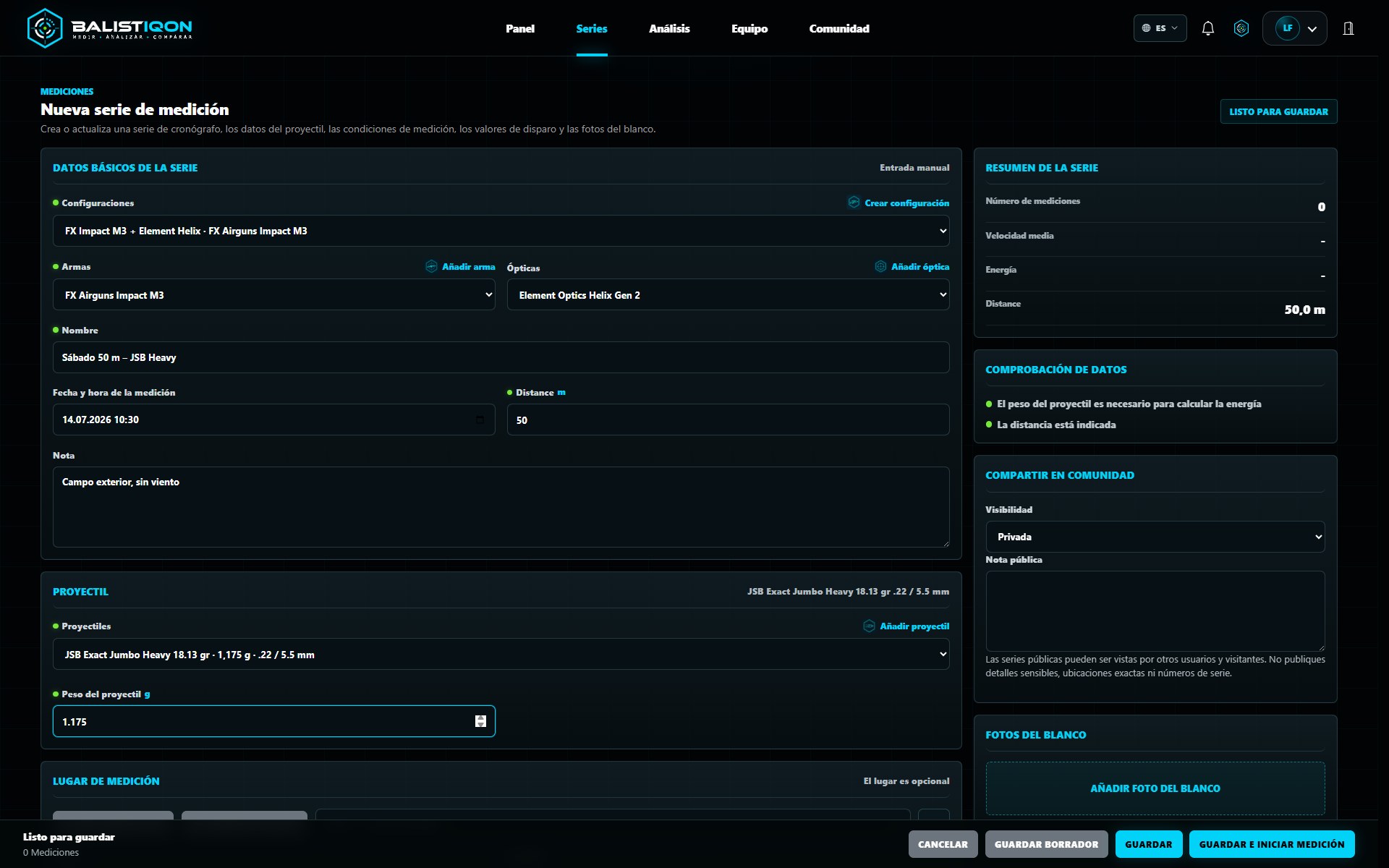
Task: Click the Guardar borrador button
Action: [x=1046, y=844]
